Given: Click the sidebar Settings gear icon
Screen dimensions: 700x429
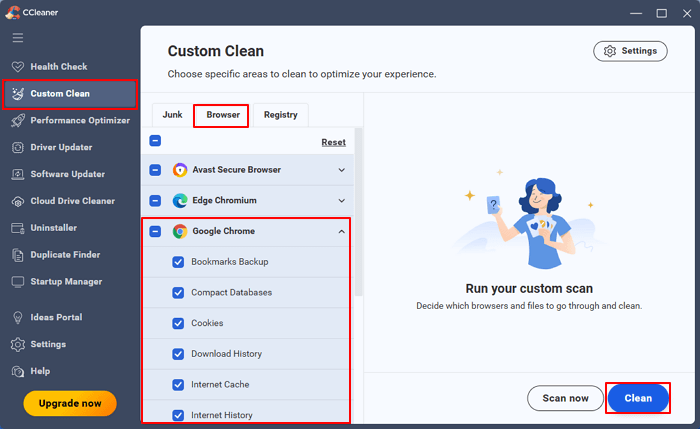Looking at the screenshot, I should [x=18, y=344].
